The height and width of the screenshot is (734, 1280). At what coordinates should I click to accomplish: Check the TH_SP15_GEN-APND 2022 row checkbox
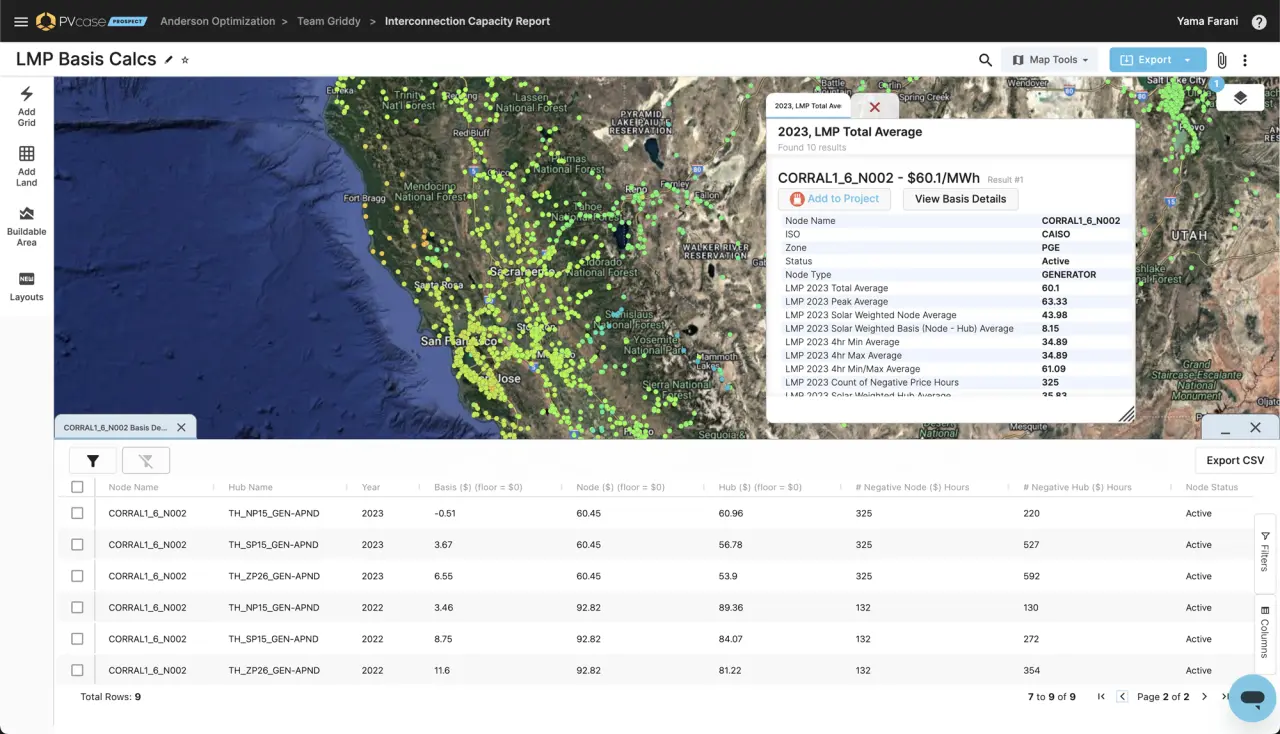click(x=77, y=639)
